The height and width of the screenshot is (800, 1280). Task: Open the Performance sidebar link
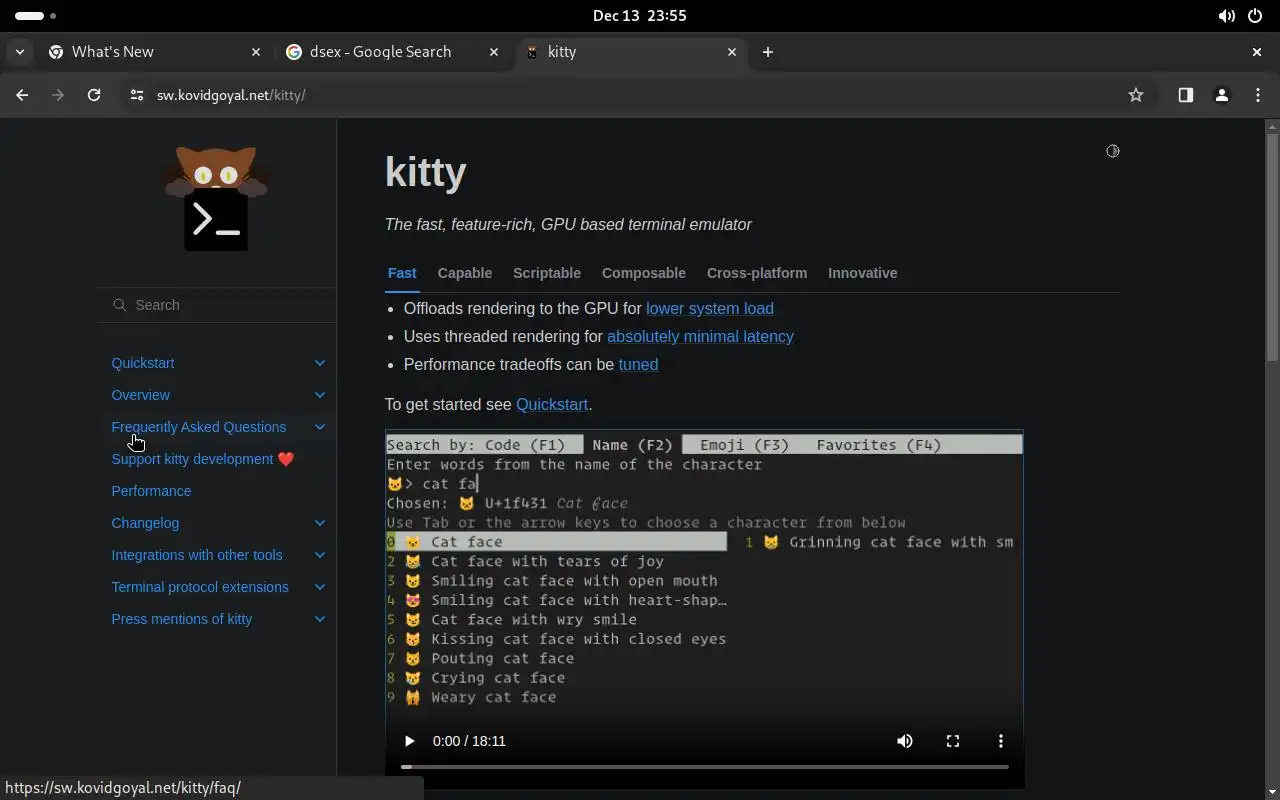click(151, 491)
